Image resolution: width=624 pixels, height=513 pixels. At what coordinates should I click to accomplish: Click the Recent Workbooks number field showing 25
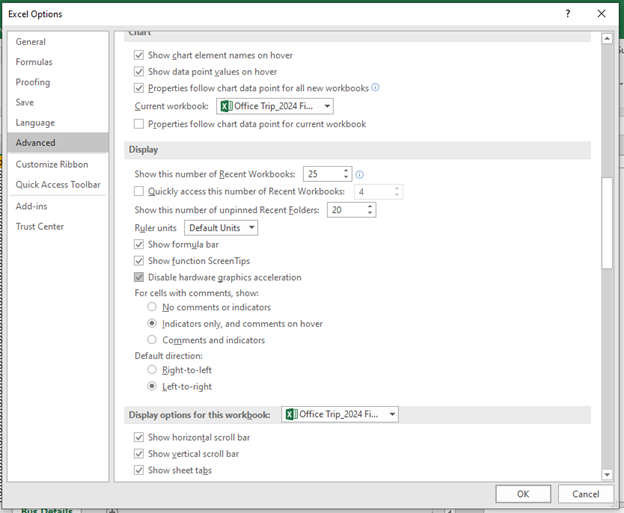(x=323, y=174)
